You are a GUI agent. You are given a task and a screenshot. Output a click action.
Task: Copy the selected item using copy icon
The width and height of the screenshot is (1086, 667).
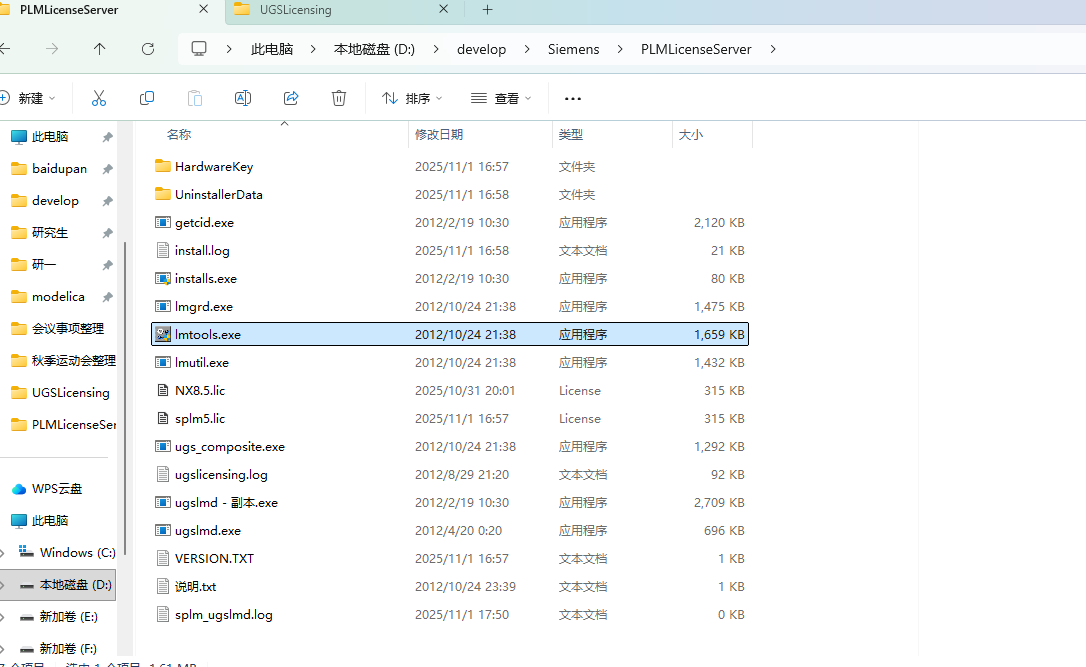pyautogui.click(x=147, y=98)
